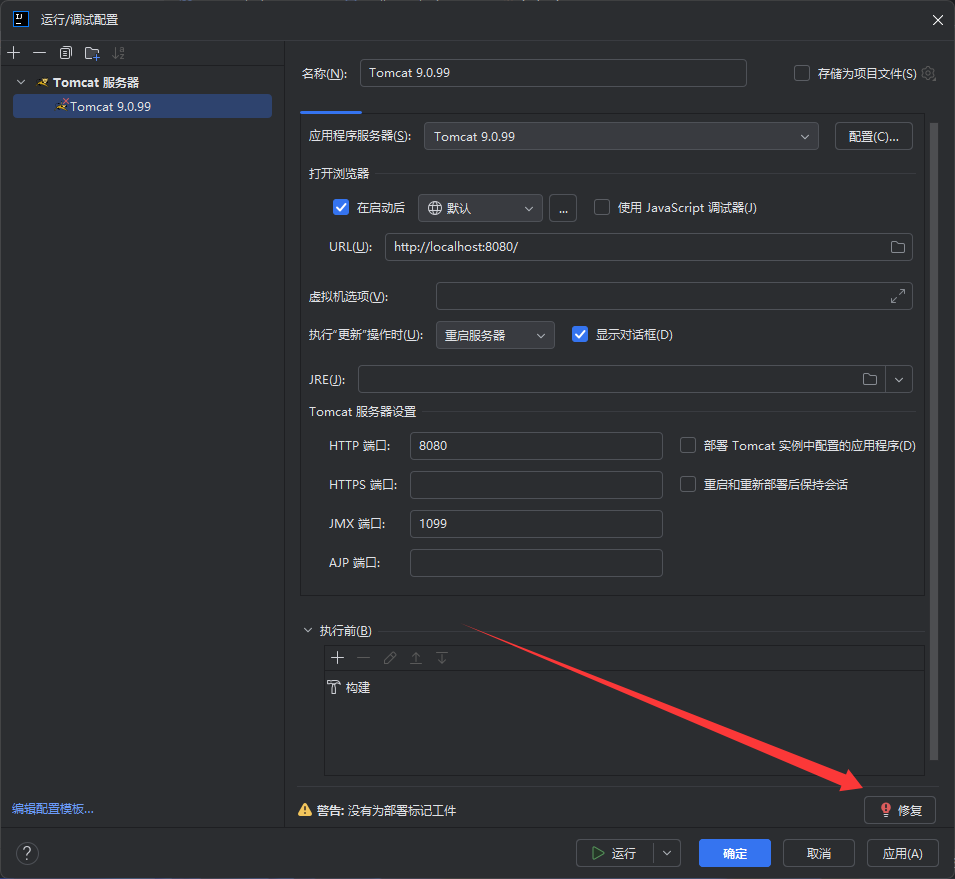
Task: Click the vertical scrollbar of settings panel
Action: (934, 441)
